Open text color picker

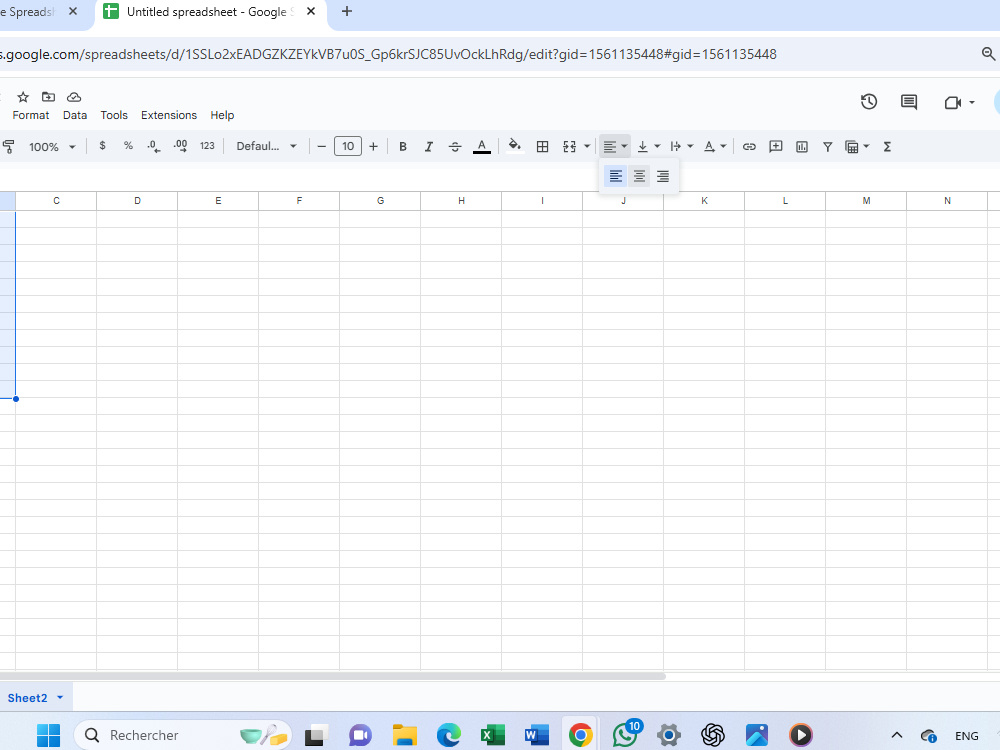click(x=482, y=147)
